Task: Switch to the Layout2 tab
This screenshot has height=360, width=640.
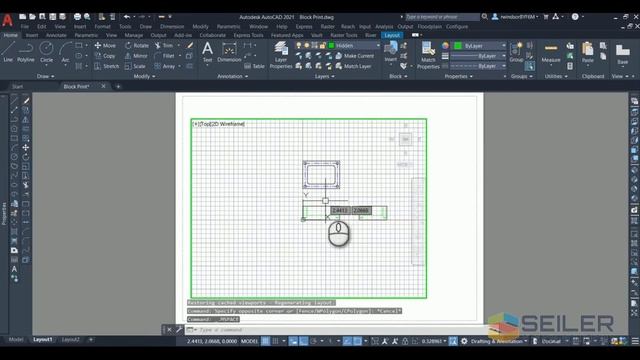Action: tap(71, 340)
